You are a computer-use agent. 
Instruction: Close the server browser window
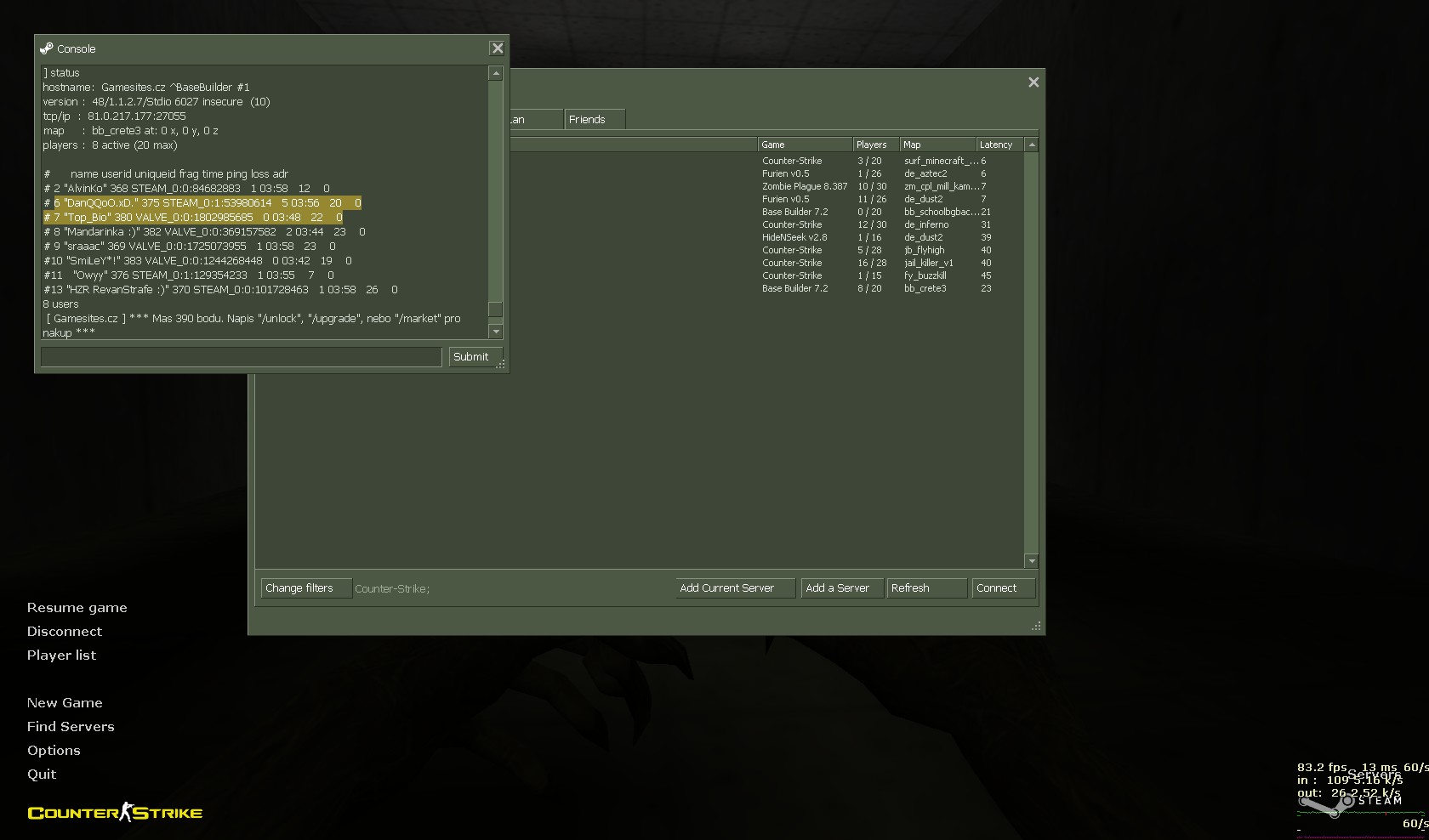pos(1033,82)
